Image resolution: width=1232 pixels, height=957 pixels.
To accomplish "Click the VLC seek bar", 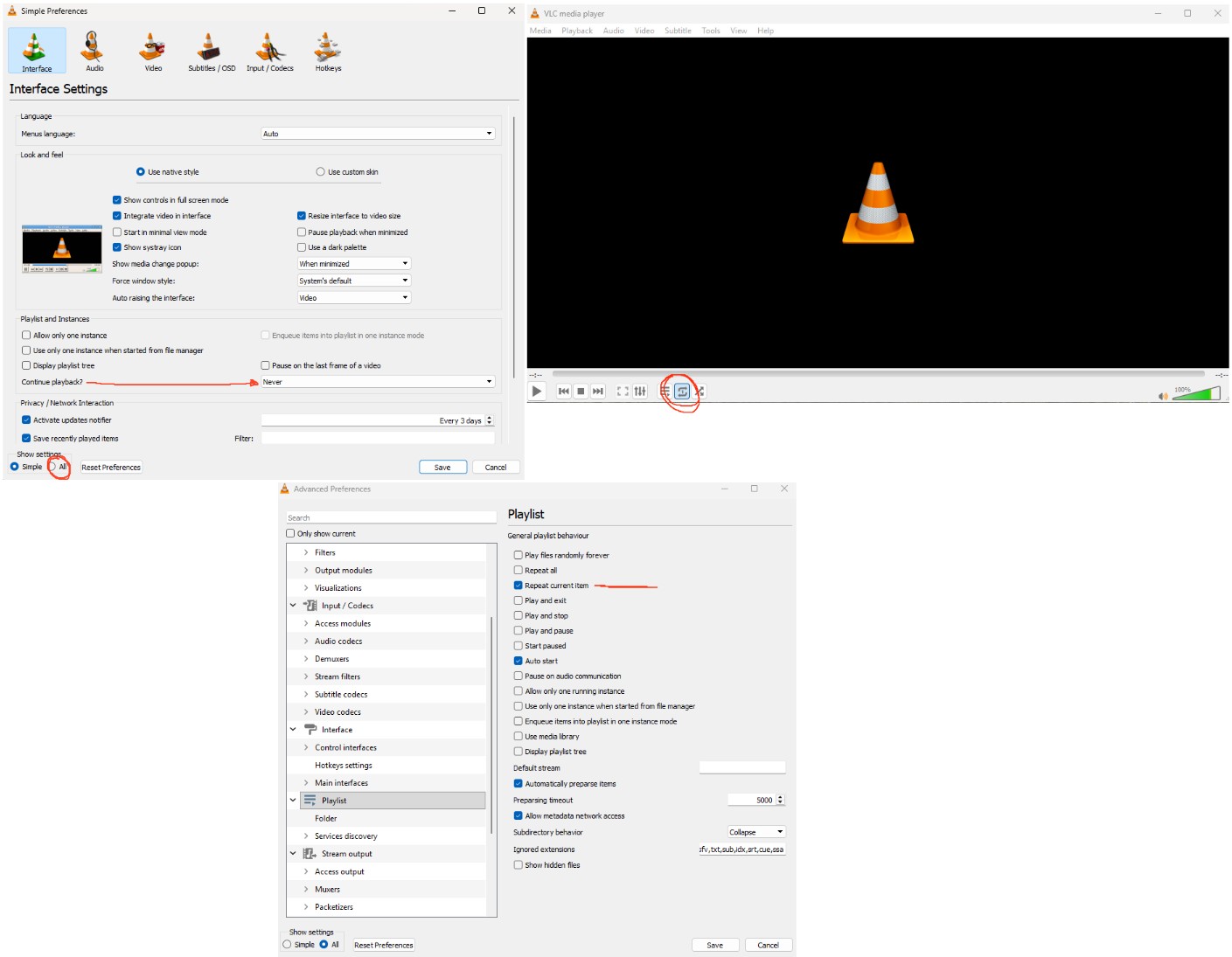I will [878, 374].
